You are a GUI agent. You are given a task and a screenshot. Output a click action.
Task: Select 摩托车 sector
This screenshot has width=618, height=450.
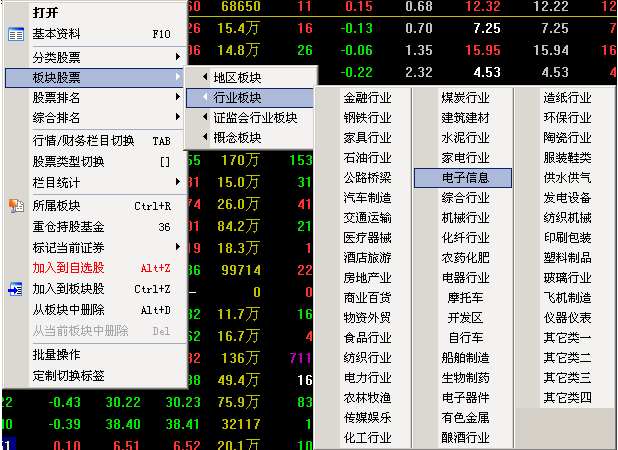[x=465, y=298]
